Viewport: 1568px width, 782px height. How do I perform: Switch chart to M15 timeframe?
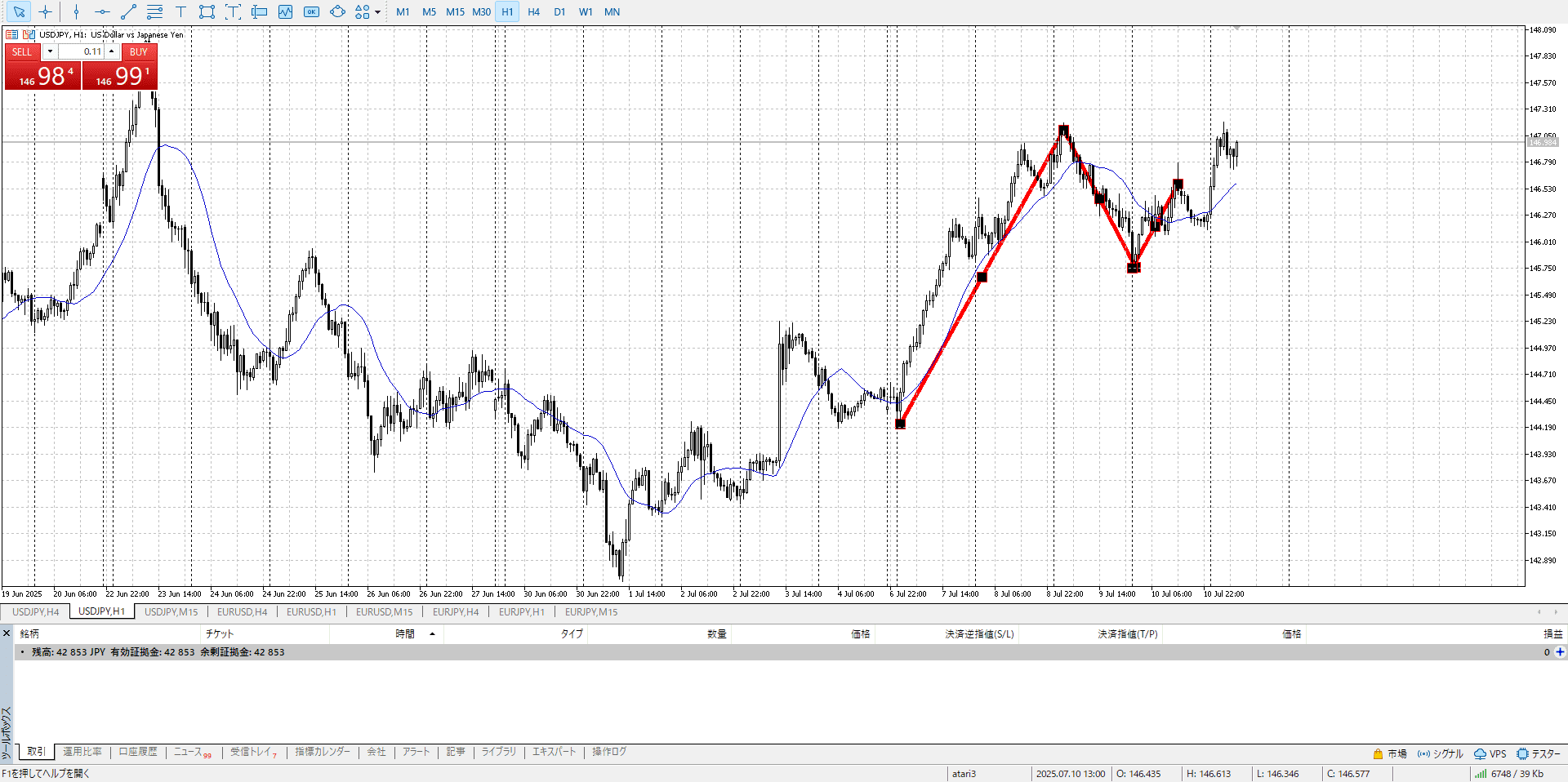(x=455, y=12)
